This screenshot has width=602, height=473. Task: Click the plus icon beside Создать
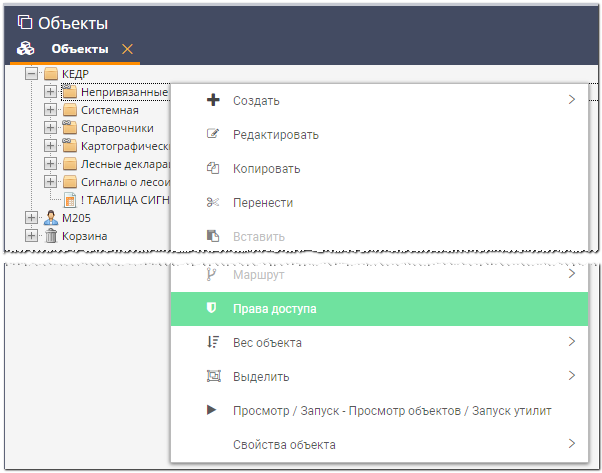[x=212, y=100]
